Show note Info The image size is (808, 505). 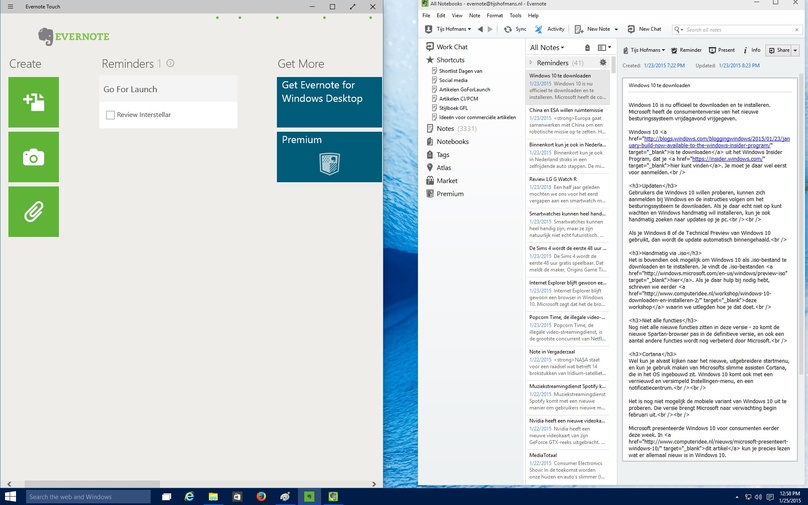click(x=751, y=50)
